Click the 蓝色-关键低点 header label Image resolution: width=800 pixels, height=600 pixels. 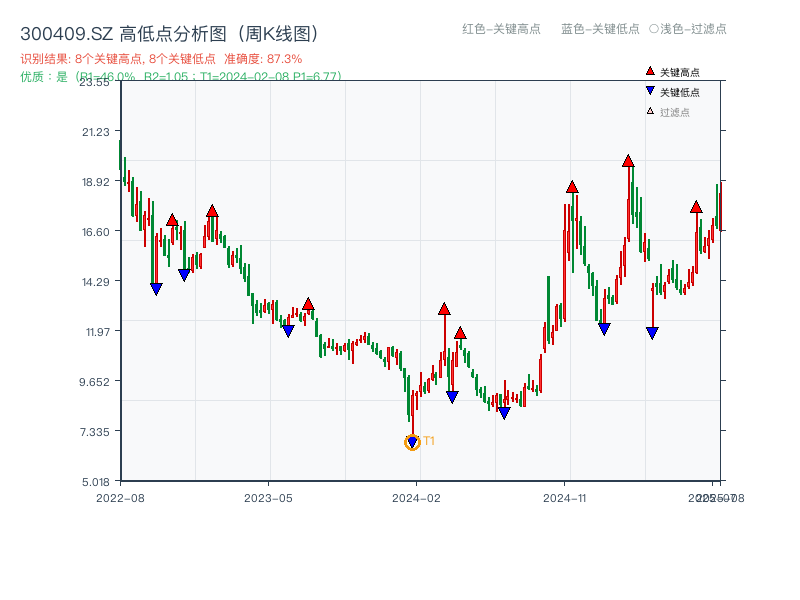tap(600, 29)
